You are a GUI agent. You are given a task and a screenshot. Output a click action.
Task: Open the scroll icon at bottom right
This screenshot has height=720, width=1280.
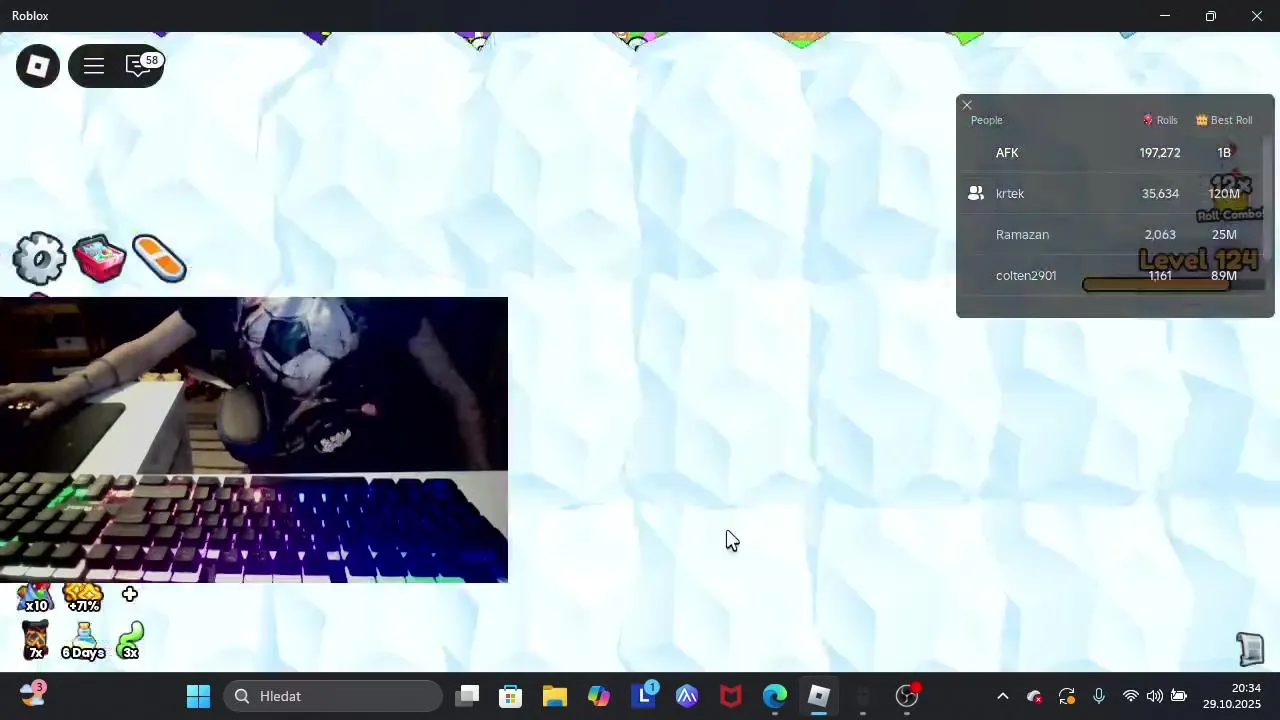tap(1250, 649)
